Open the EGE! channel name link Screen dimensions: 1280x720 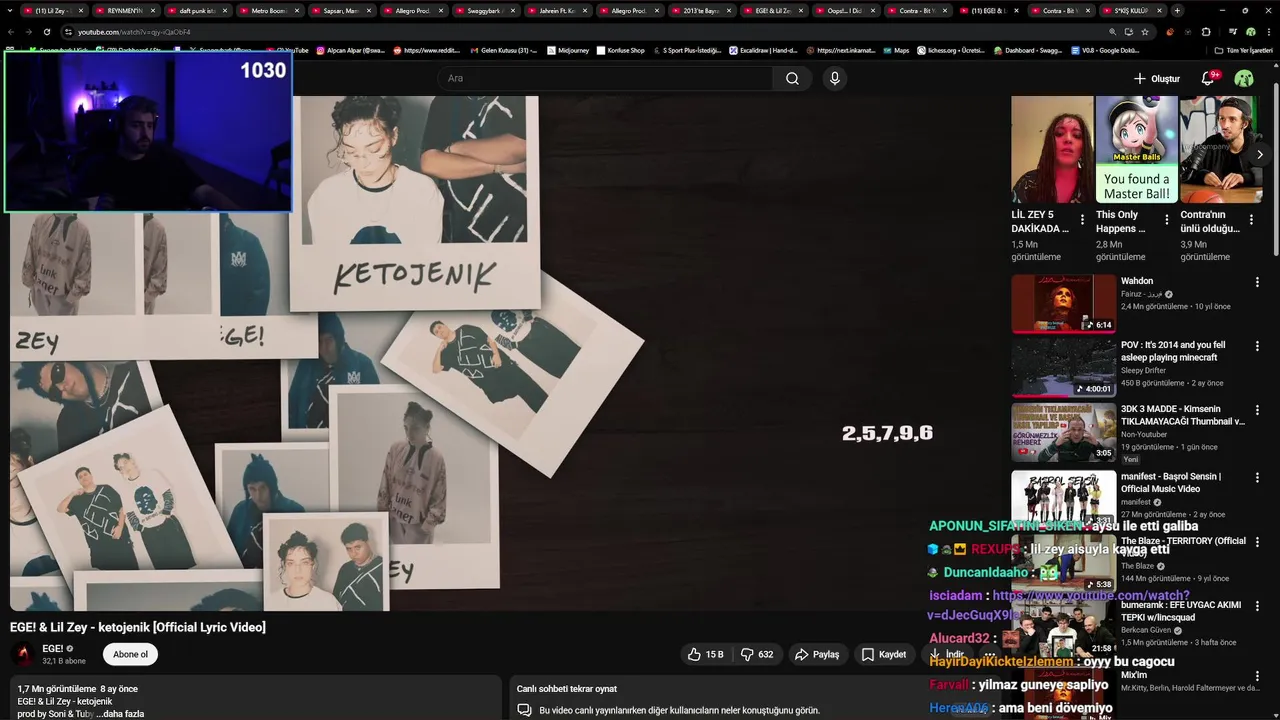click(53, 648)
